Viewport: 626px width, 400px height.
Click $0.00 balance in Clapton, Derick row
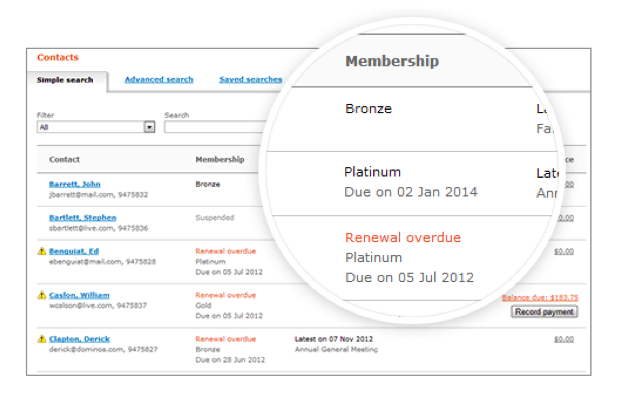(x=563, y=339)
